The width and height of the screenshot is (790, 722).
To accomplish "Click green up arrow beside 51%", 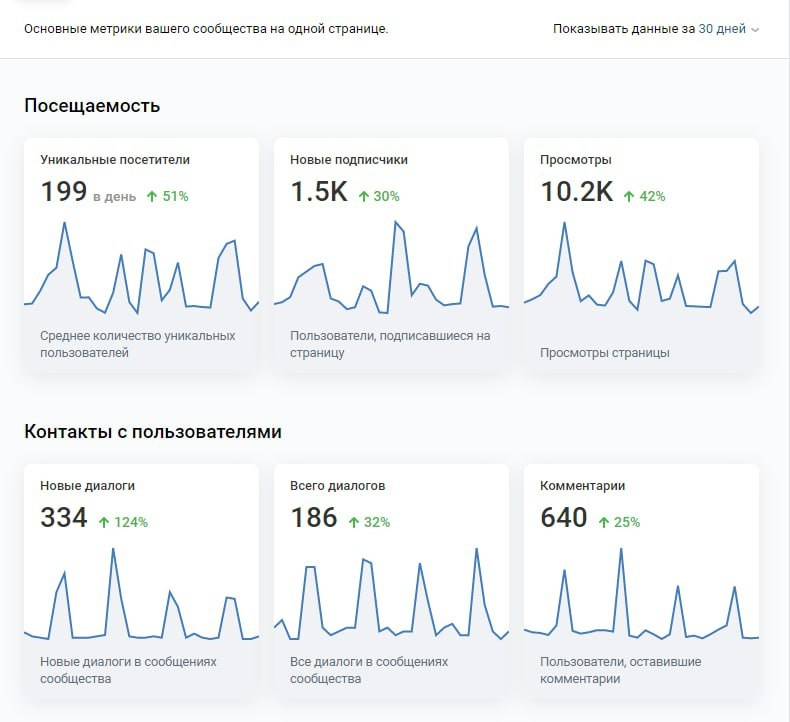I will coord(152,196).
